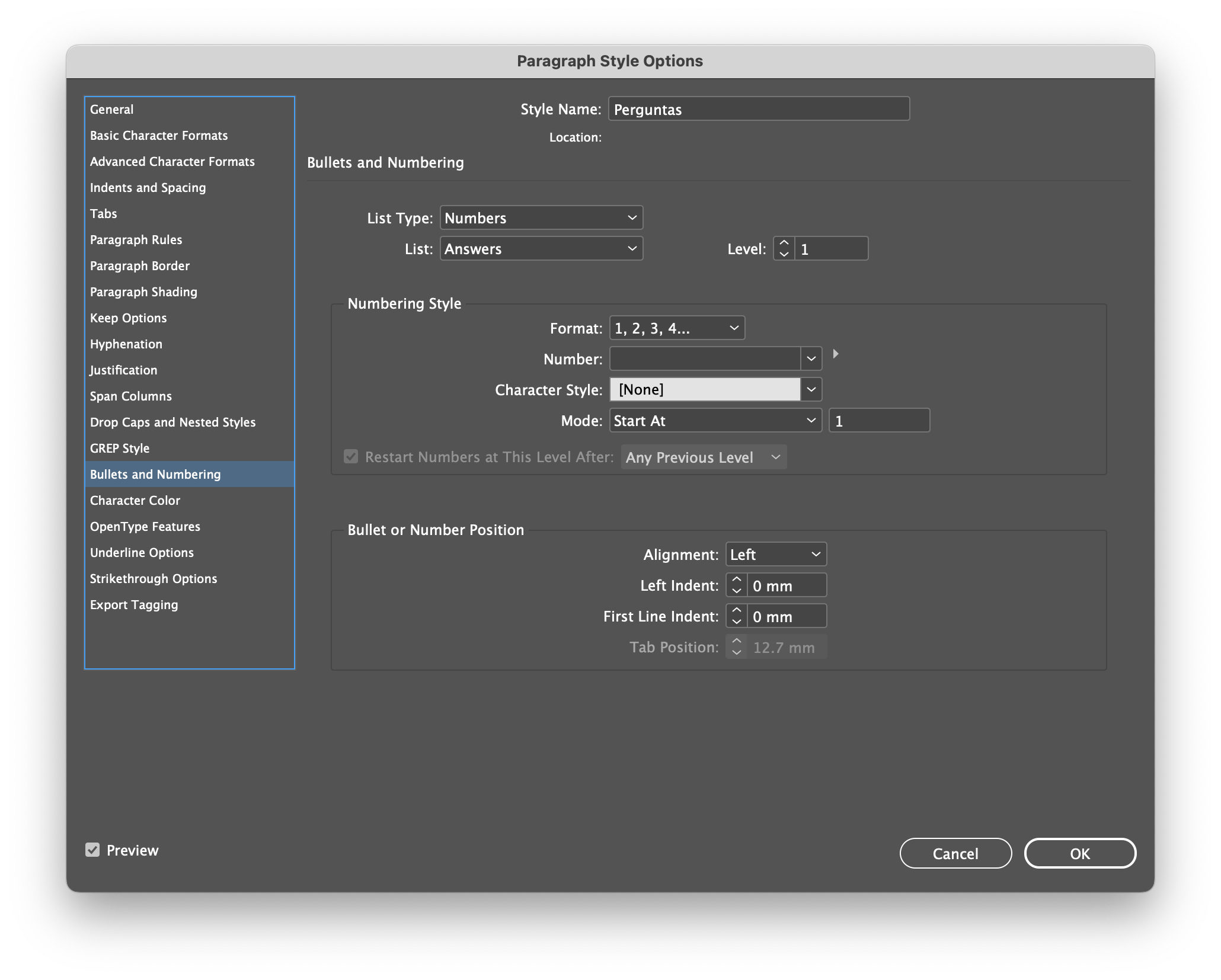1221x980 pixels.
Task: Select Bullets and Numbering in the sidebar
Action: pyautogui.click(x=155, y=474)
